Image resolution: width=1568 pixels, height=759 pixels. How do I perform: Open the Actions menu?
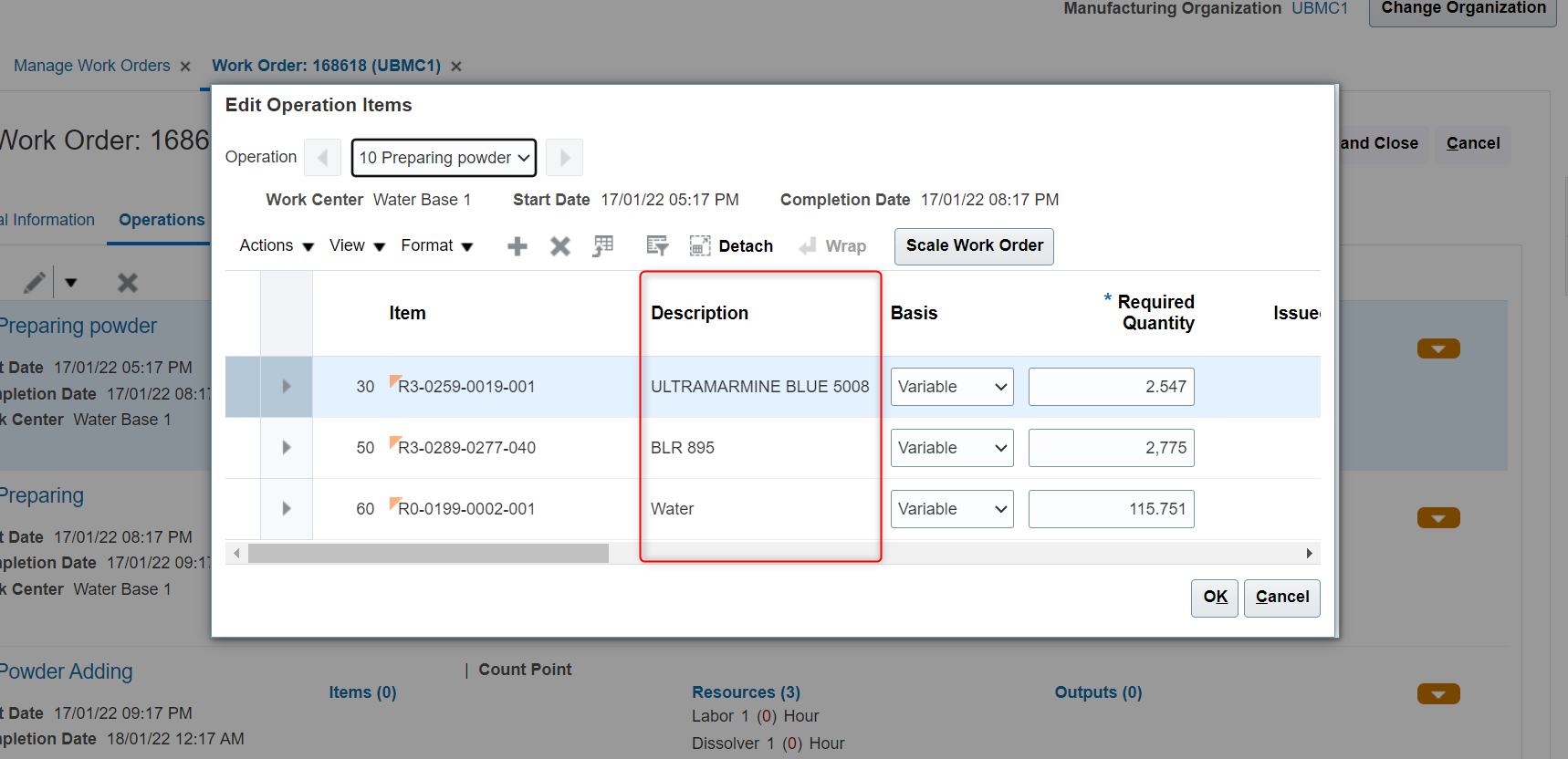pos(277,245)
